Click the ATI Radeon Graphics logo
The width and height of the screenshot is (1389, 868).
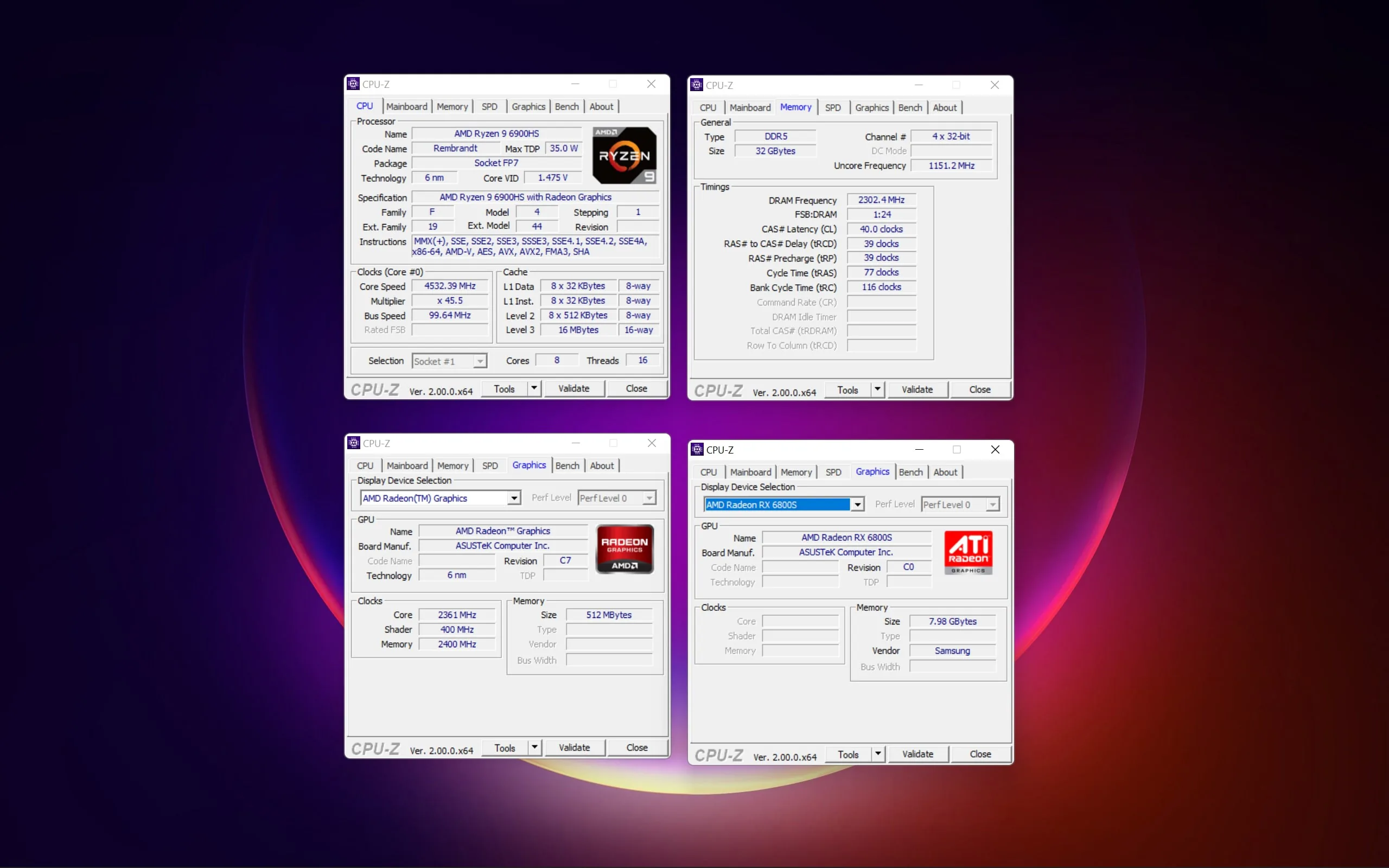coord(968,552)
